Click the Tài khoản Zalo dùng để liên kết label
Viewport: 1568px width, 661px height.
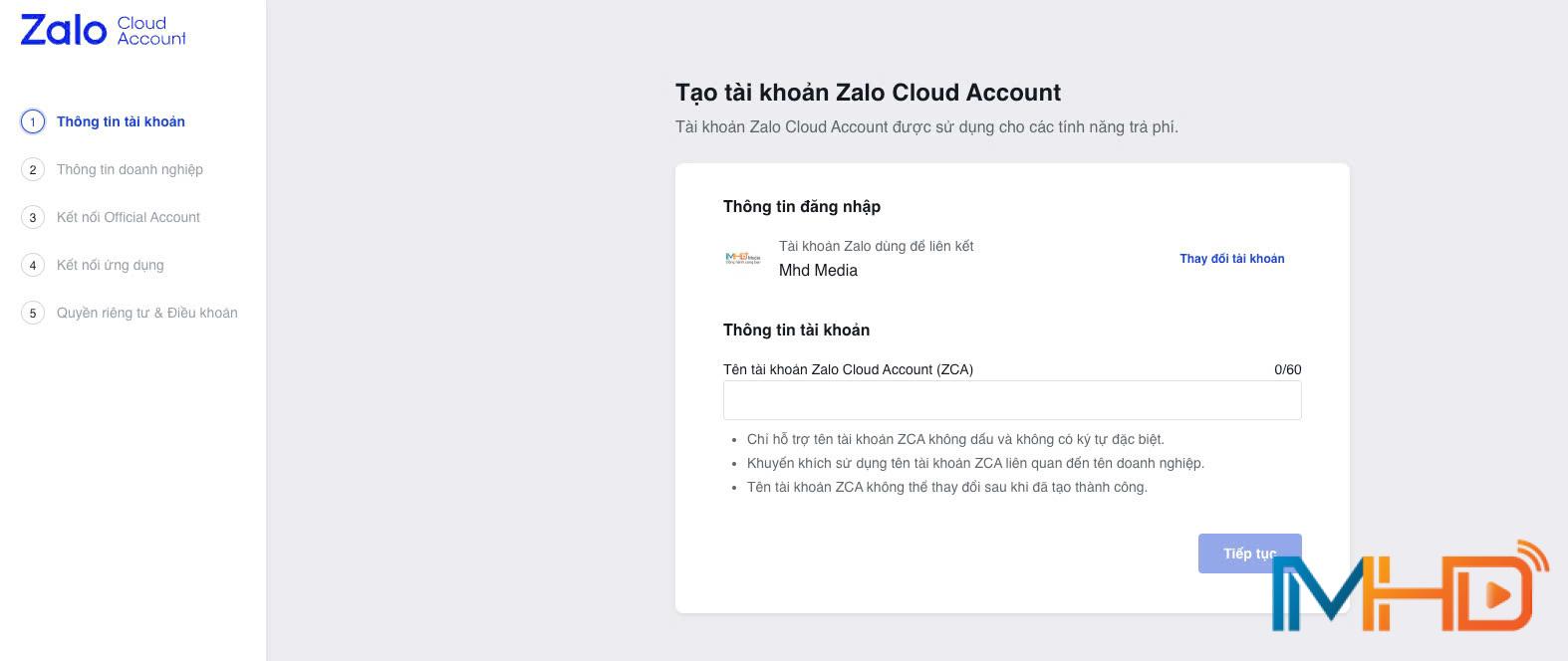click(x=876, y=246)
